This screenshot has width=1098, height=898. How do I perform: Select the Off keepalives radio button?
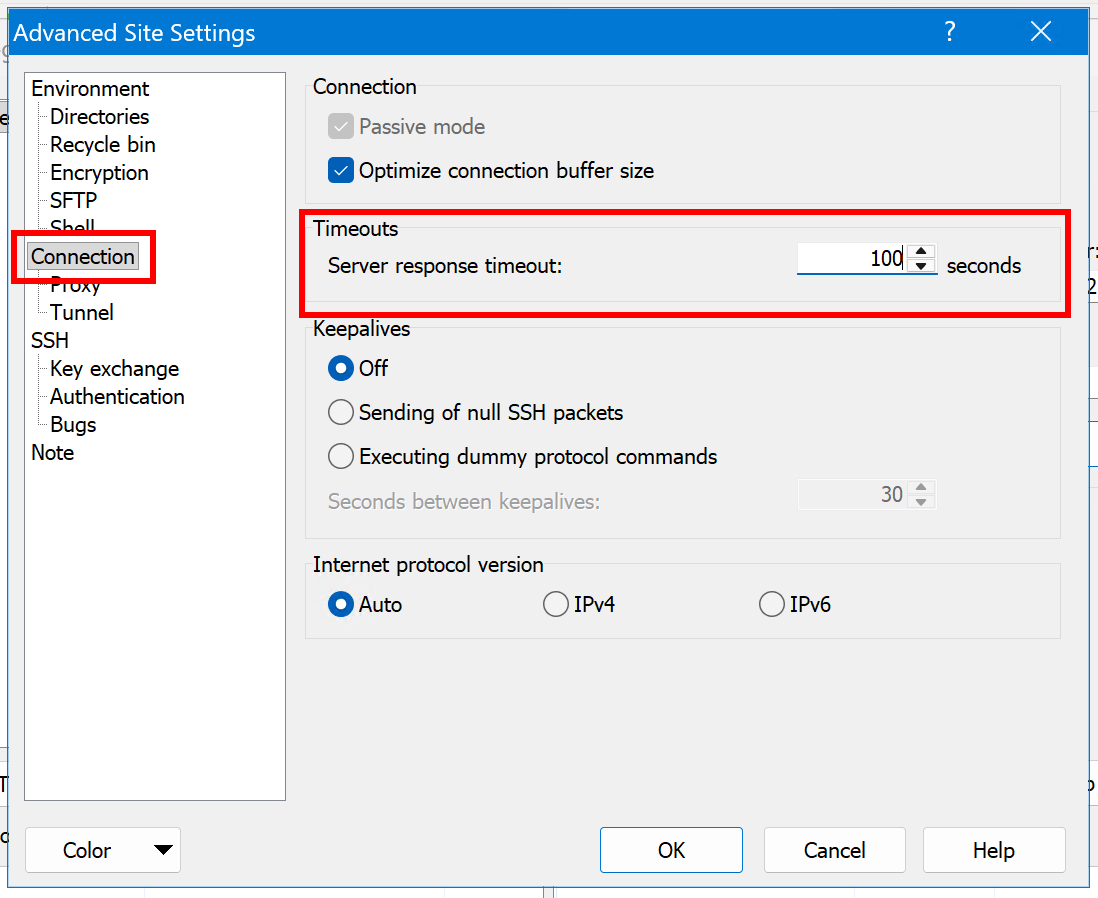(342, 368)
